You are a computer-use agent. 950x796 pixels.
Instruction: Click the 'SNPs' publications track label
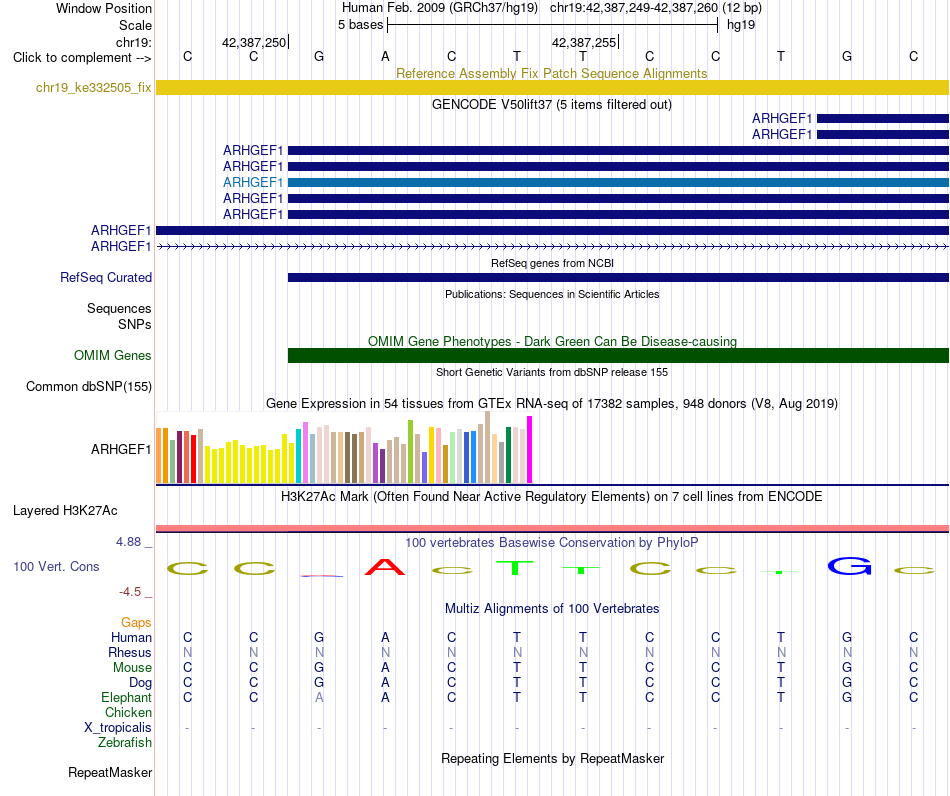[135, 324]
